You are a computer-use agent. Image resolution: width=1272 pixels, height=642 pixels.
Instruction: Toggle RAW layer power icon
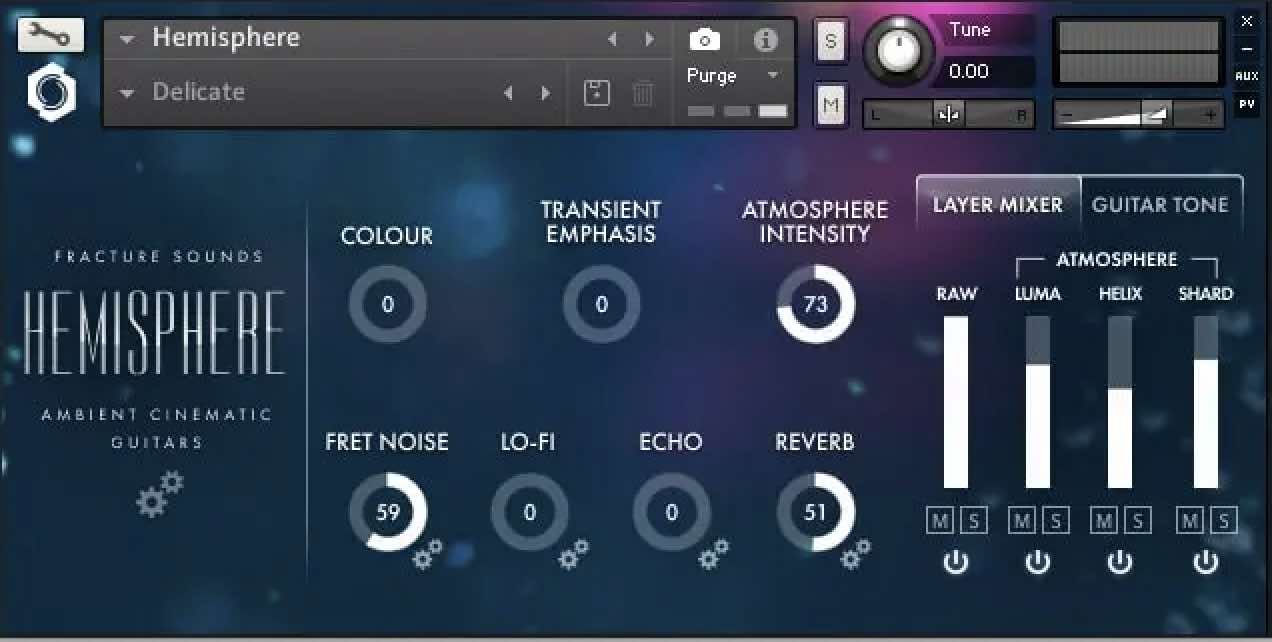coord(956,562)
